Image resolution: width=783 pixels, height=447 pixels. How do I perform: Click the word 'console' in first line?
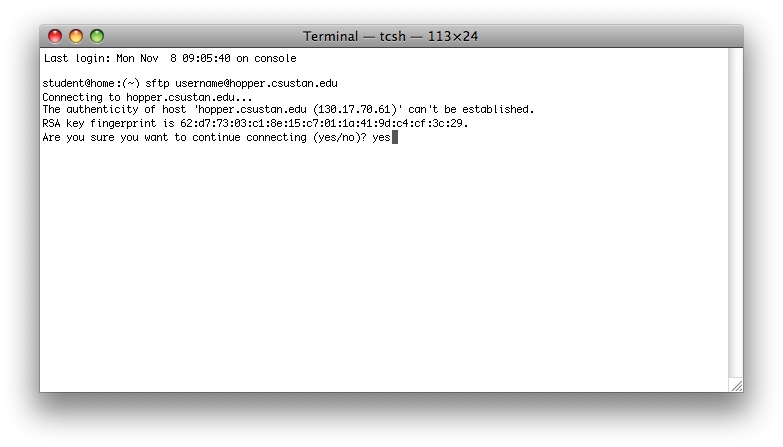pos(275,58)
